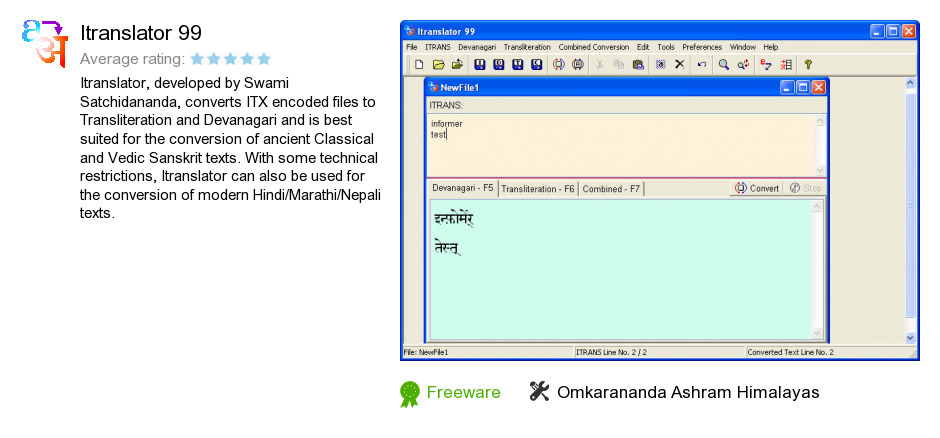Click the 'Itranslator 99' page heading

point(141,33)
